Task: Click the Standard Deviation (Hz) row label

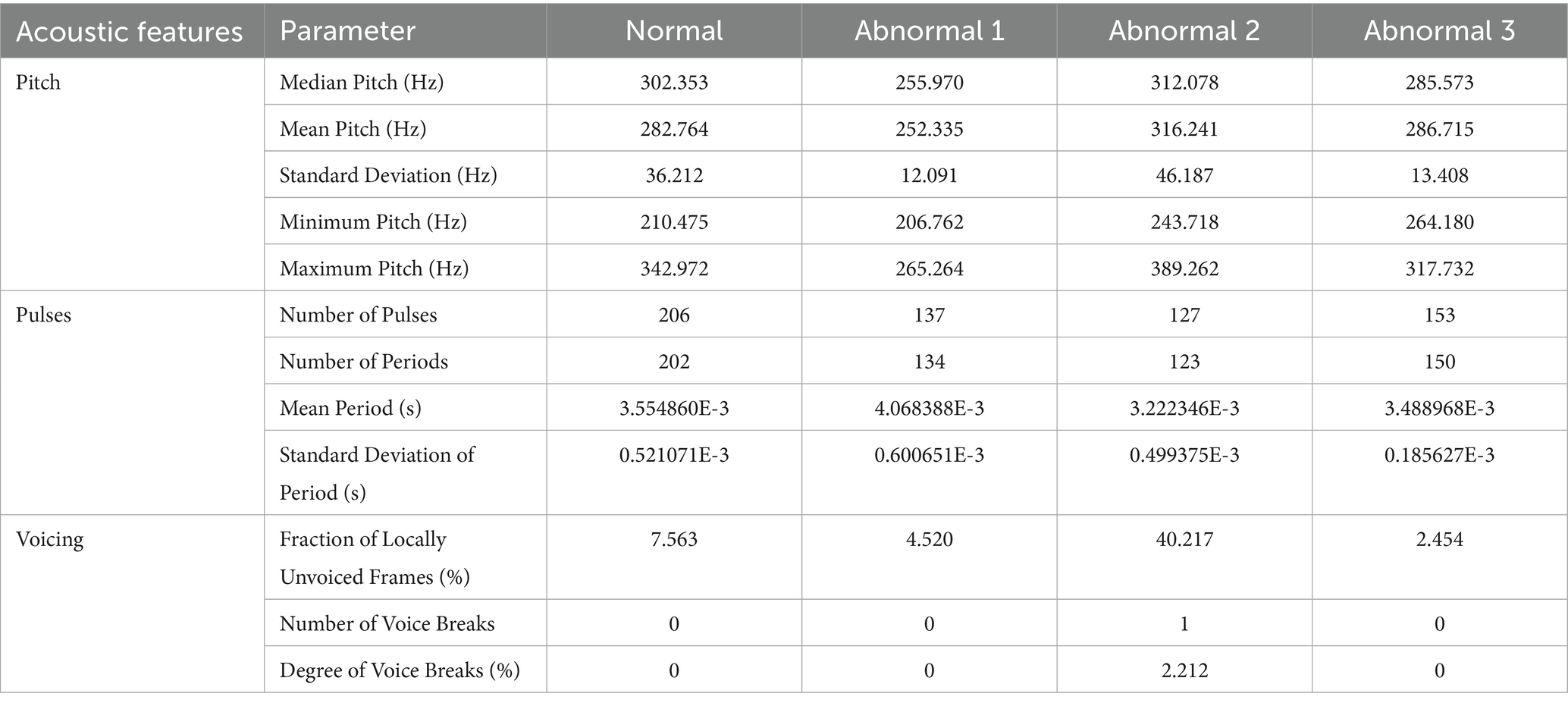Action: pos(388,176)
